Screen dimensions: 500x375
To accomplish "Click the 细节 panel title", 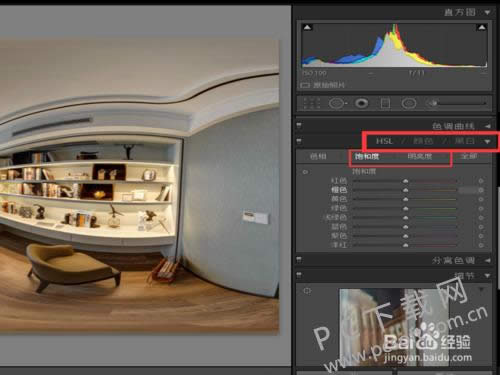I will (464, 276).
